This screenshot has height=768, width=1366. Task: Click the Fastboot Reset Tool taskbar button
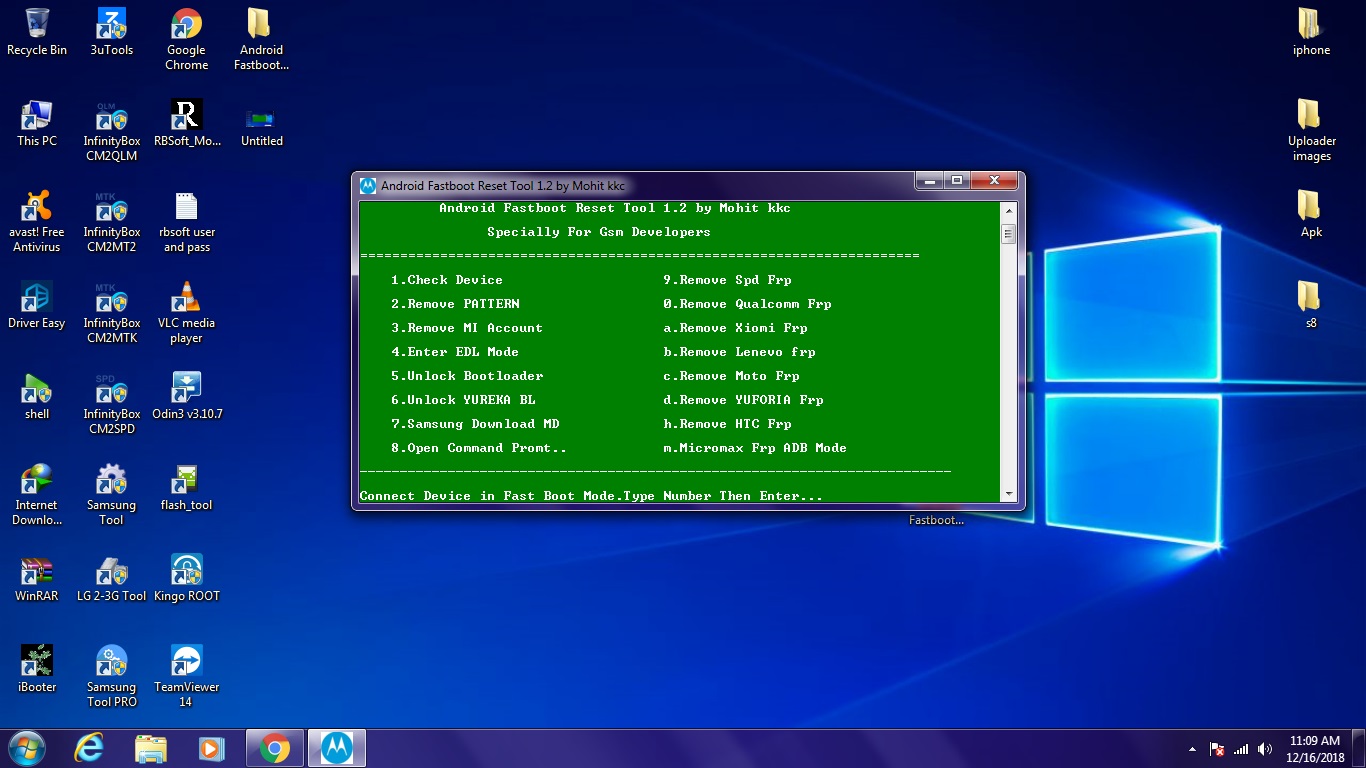click(336, 748)
